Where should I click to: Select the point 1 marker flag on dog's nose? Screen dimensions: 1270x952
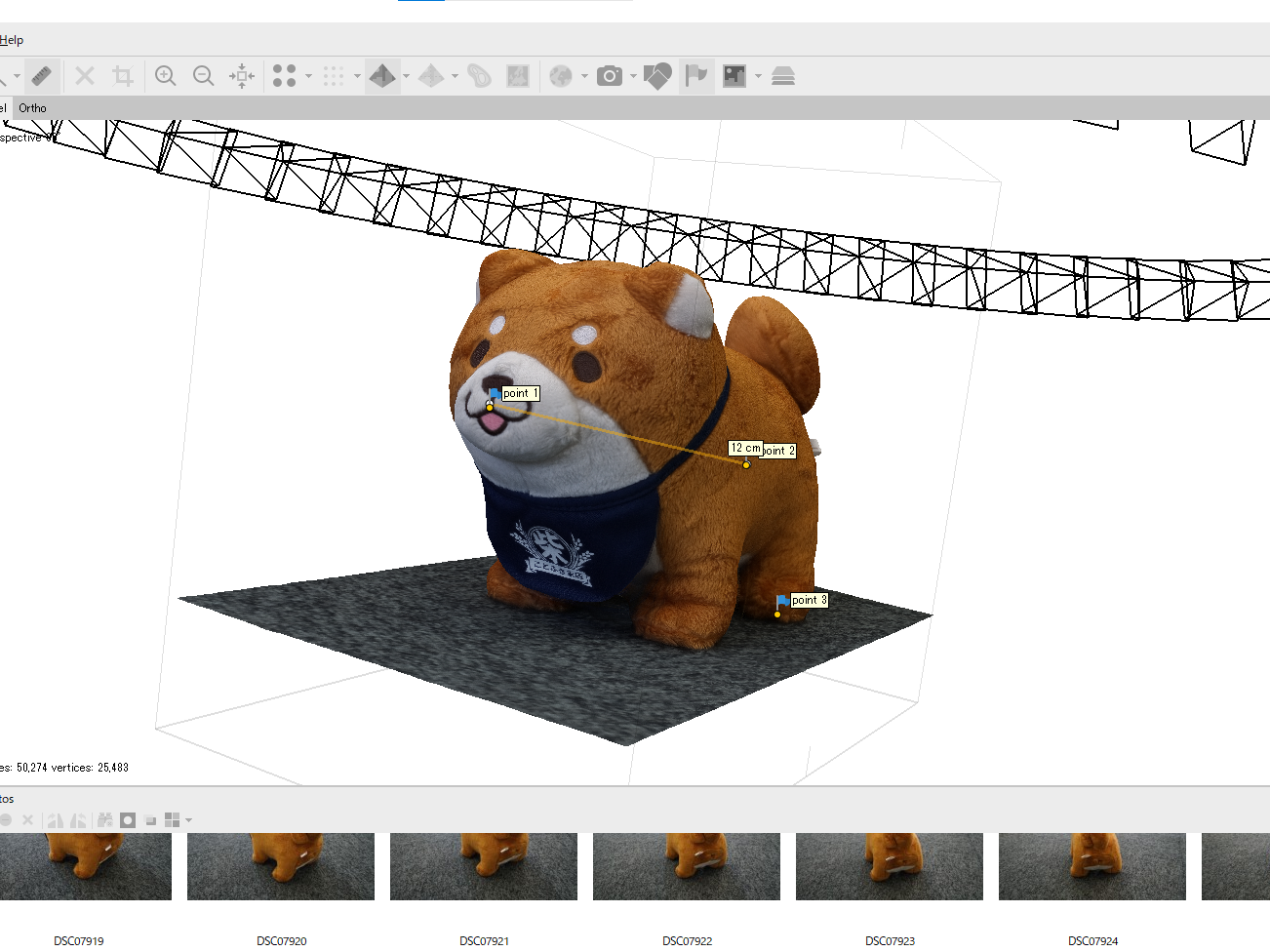[494, 395]
